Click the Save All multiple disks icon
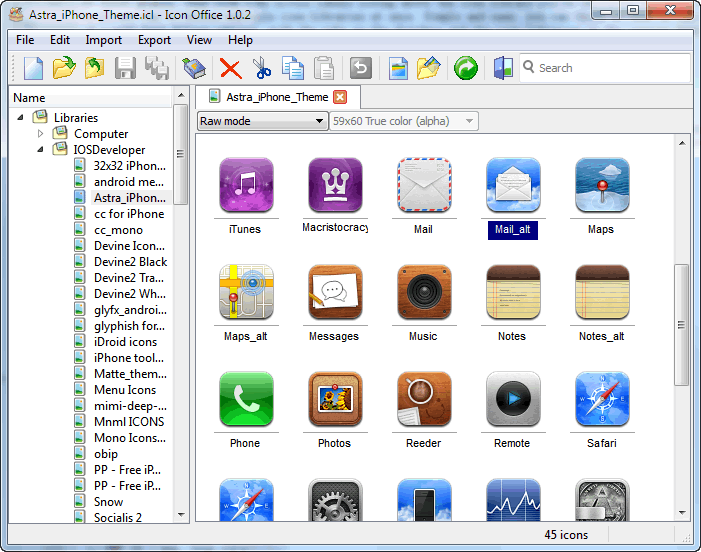Image resolution: width=701 pixels, height=552 pixels. coord(156,68)
